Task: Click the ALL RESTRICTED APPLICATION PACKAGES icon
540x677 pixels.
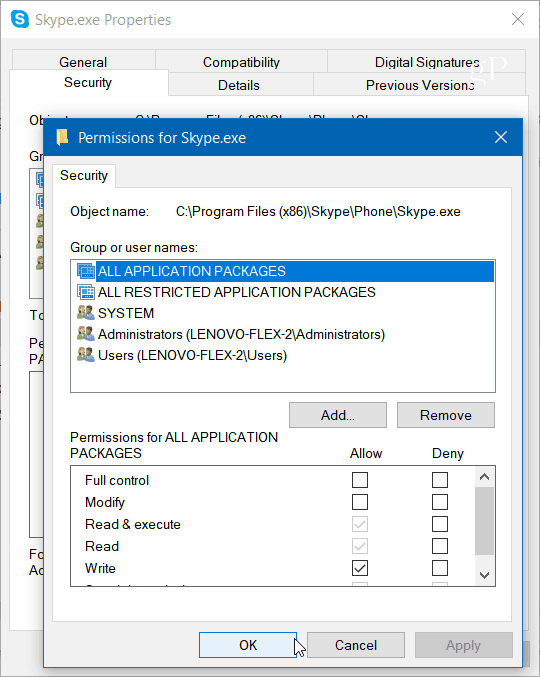Action: [x=85, y=292]
